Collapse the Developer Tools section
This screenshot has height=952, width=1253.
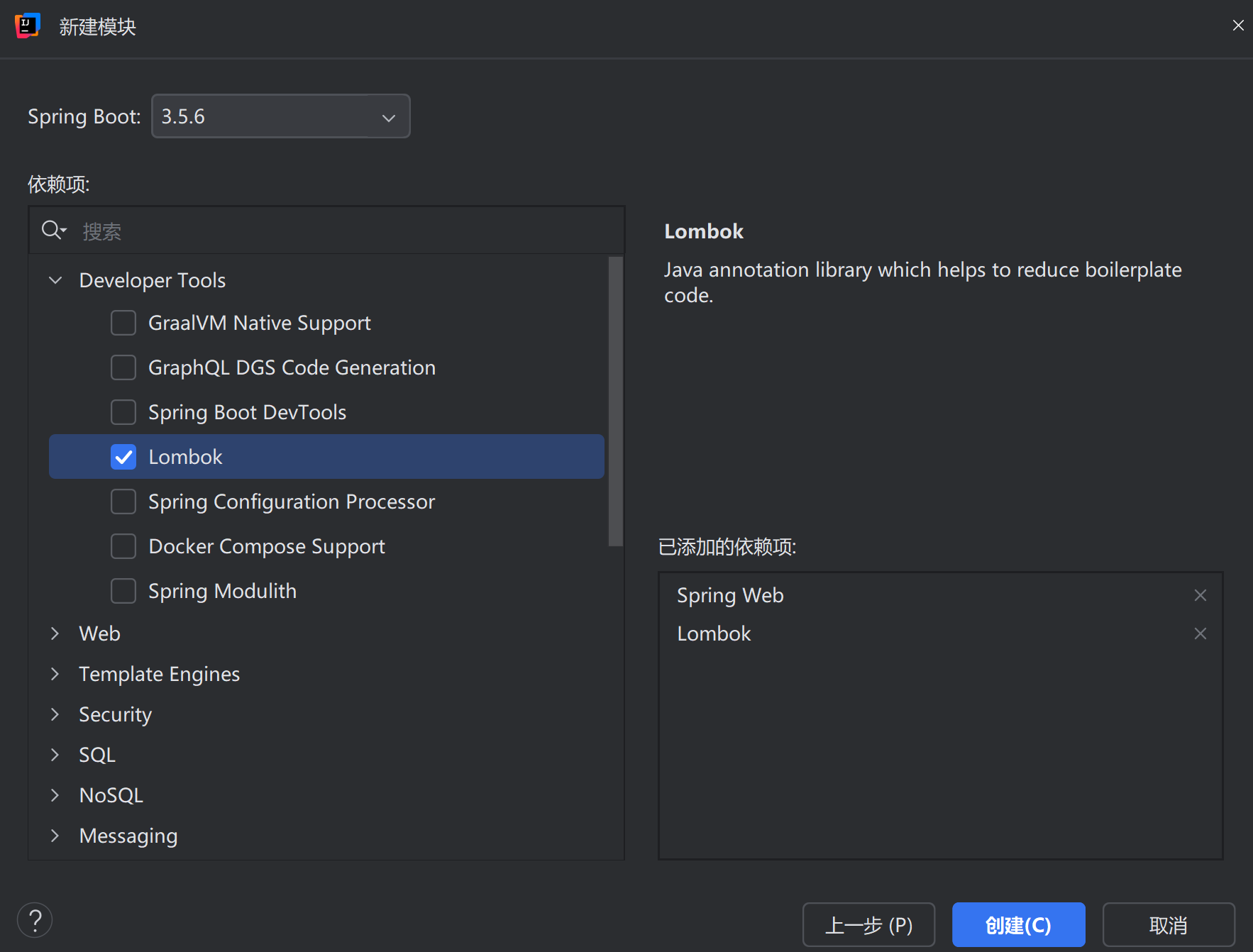click(x=55, y=279)
